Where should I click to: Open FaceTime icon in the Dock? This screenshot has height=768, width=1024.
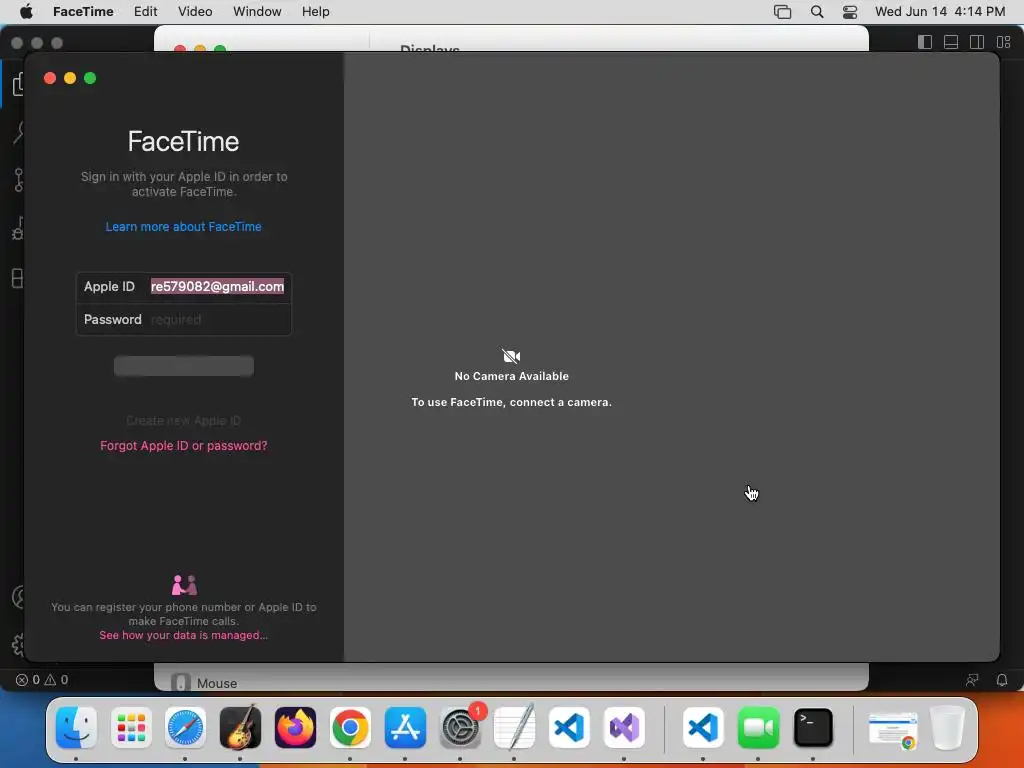(758, 728)
